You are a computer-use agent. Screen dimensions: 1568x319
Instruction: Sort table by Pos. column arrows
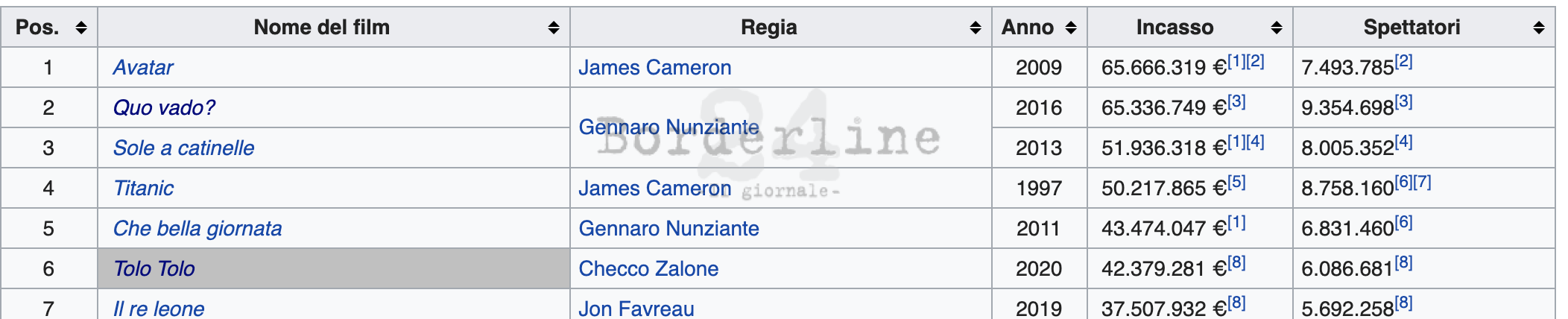tap(81, 28)
